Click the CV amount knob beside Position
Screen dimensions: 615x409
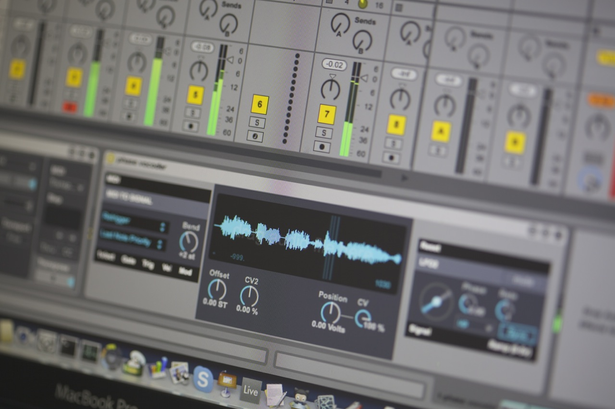[363, 319]
